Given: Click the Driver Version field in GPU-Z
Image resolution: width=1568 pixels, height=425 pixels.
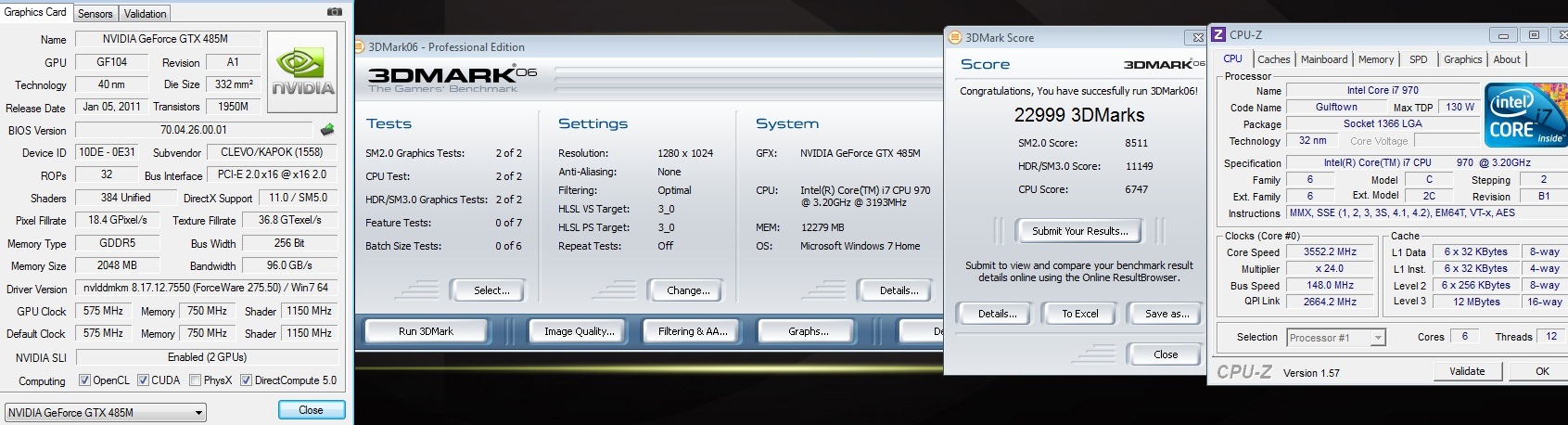Looking at the screenshot, I should point(205,289).
